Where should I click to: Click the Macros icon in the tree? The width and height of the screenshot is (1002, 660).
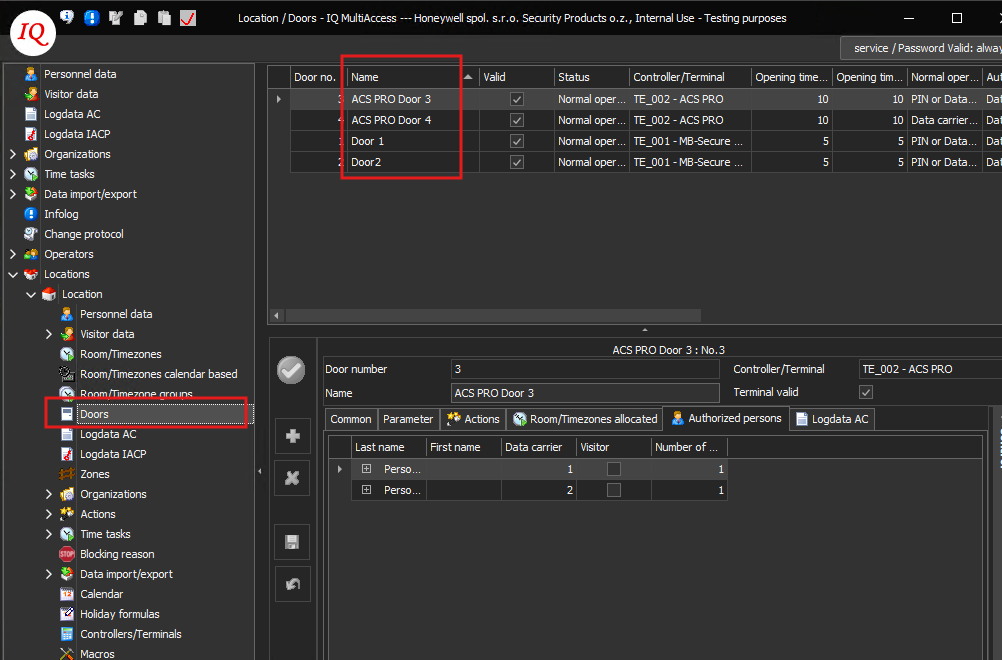click(66, 654)
